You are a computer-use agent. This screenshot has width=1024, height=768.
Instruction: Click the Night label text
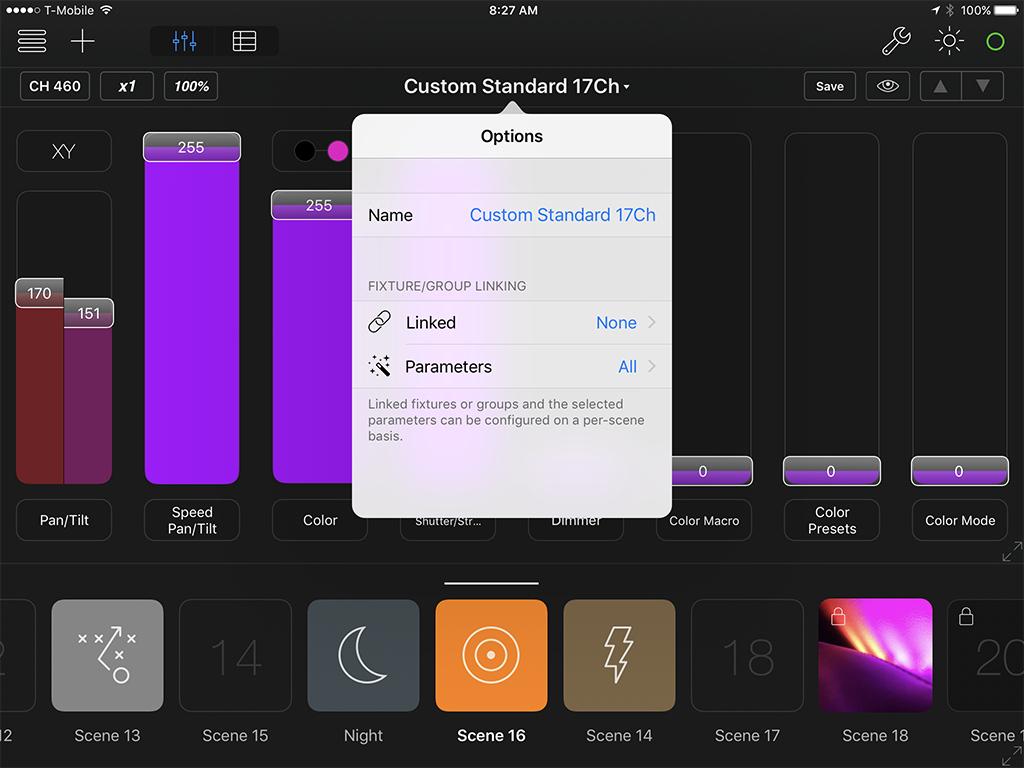click(363, 735)
